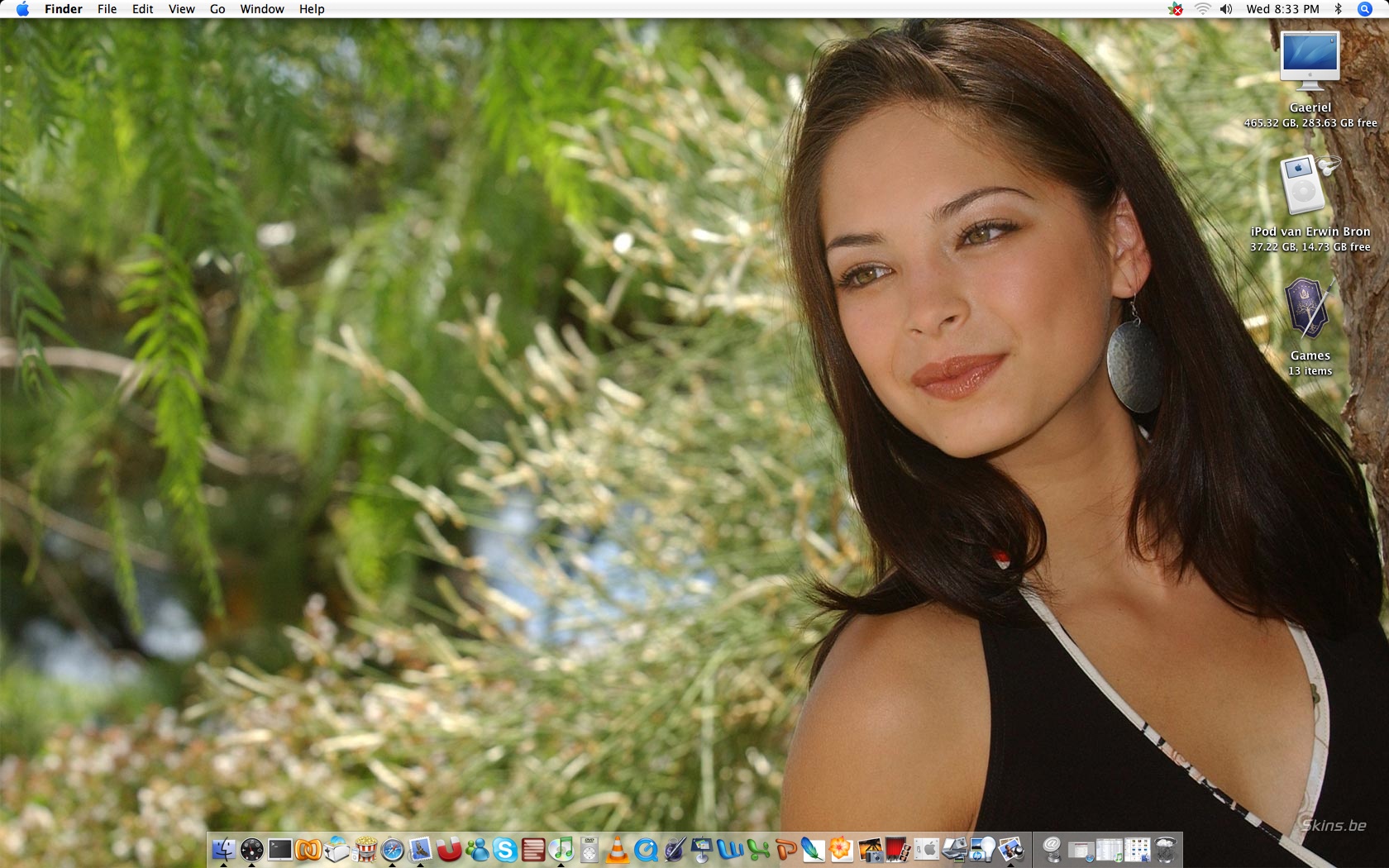Open the Wi-Fi AirPort status menu
The image size is (1389, 868).
click(x=1202, y=9)
